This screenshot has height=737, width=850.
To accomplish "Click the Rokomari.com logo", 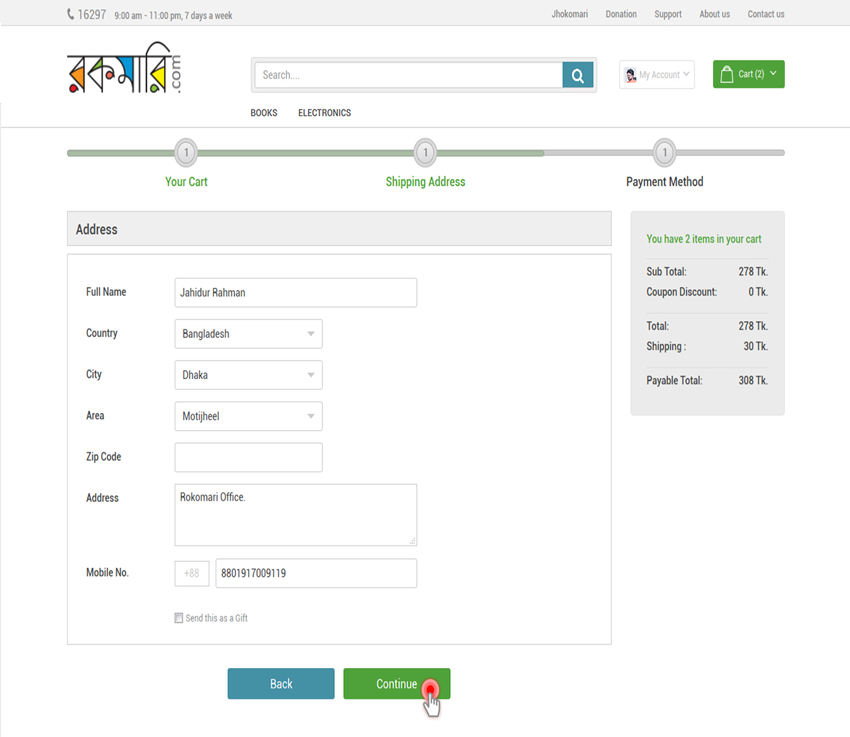I will click(x=124, y=72).
